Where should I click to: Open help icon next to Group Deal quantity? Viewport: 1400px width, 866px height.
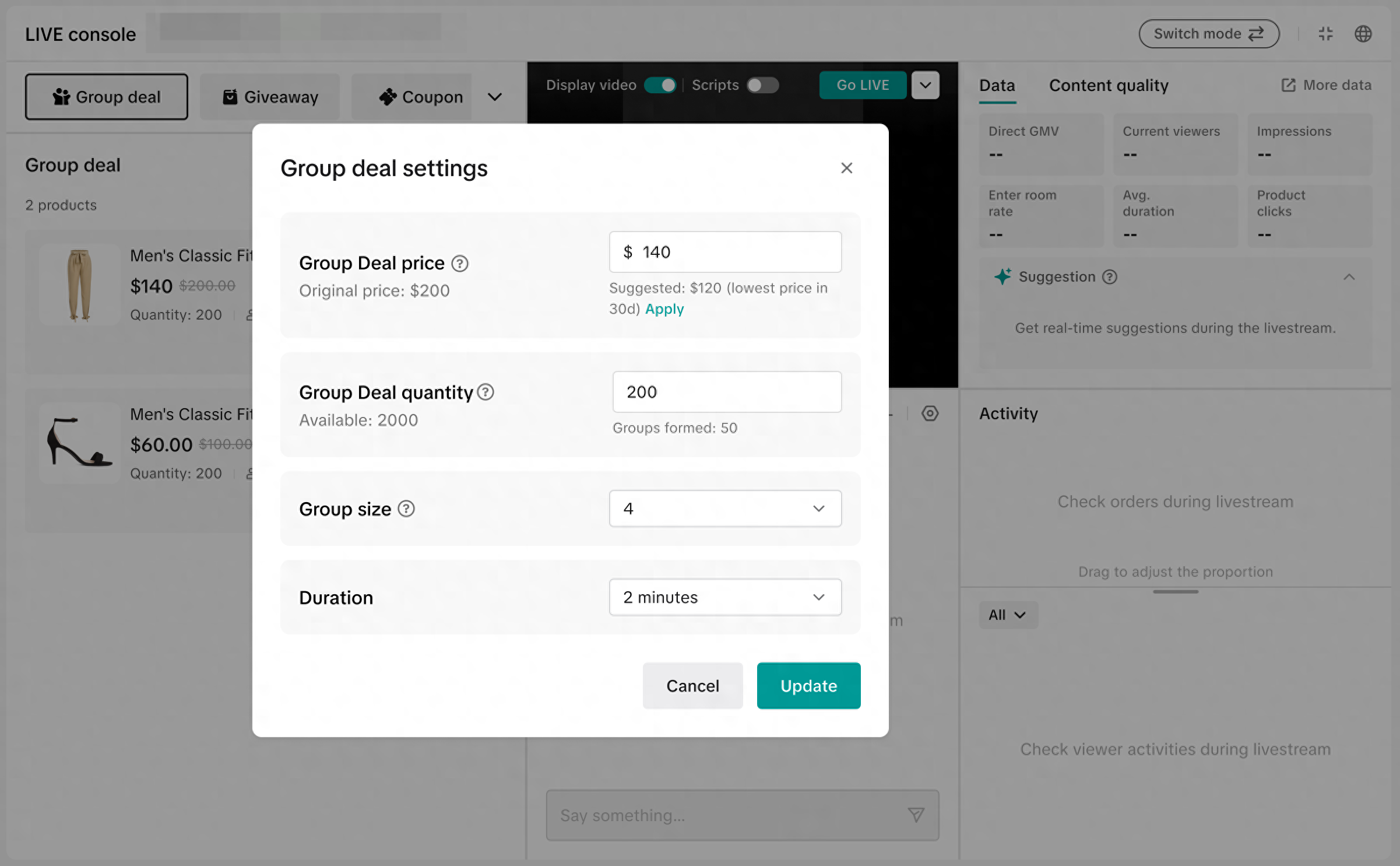(486, 392)
